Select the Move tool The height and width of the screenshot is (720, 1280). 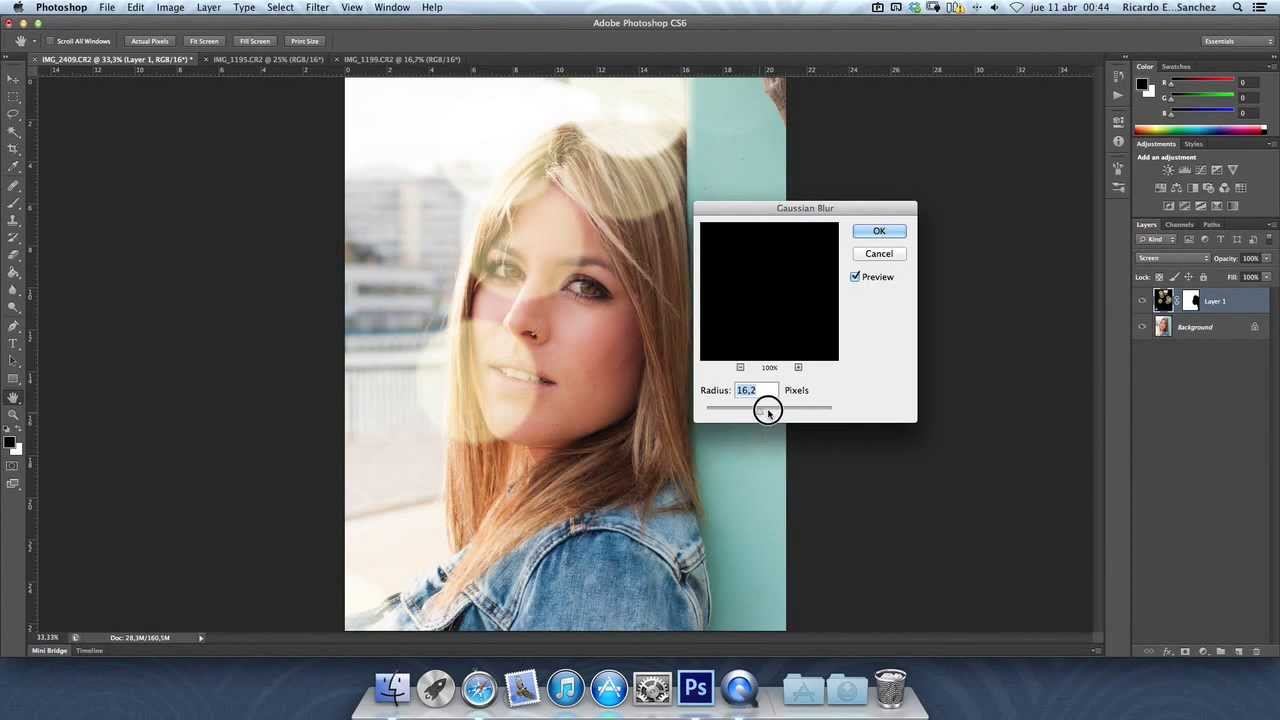[13, 78]
